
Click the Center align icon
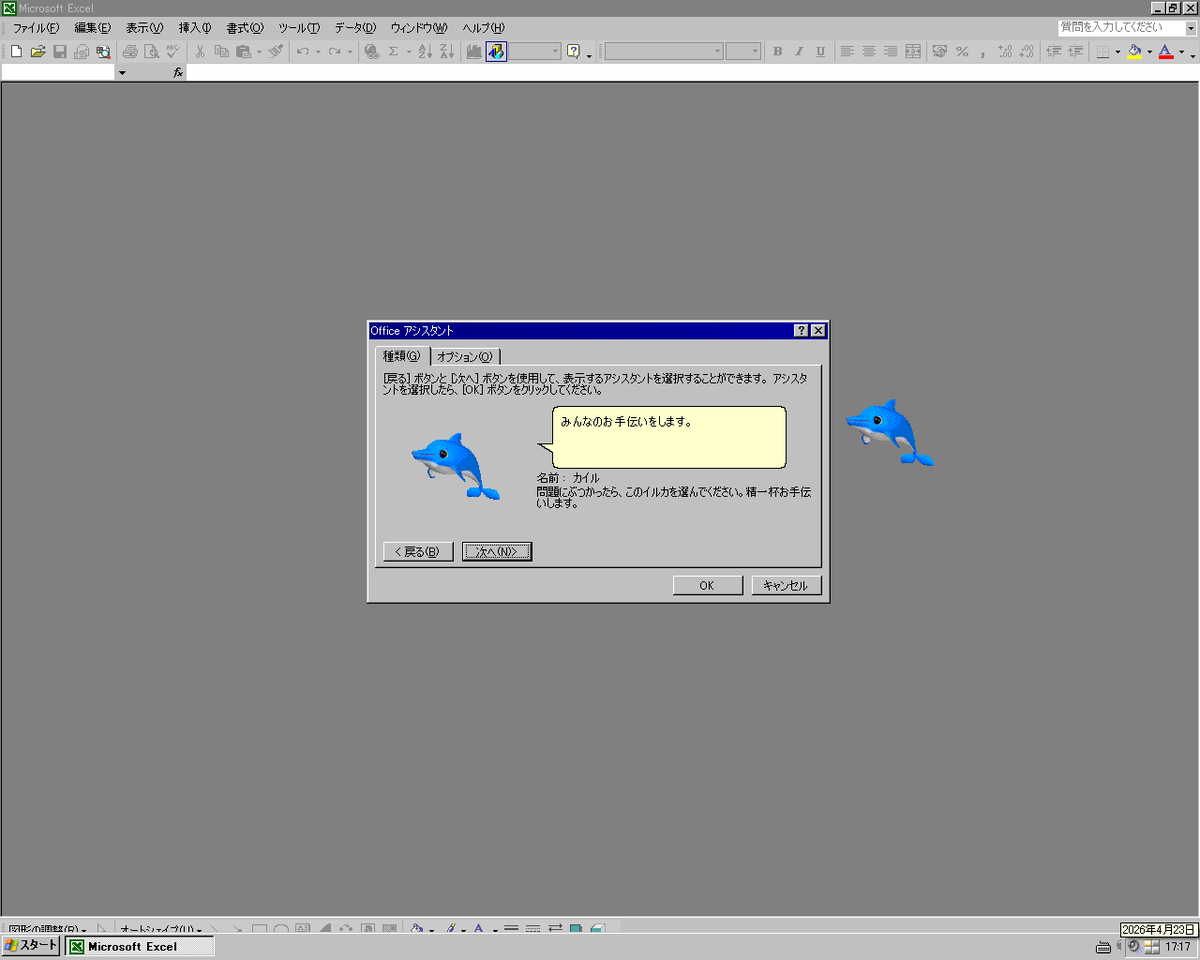pos(869,51)
